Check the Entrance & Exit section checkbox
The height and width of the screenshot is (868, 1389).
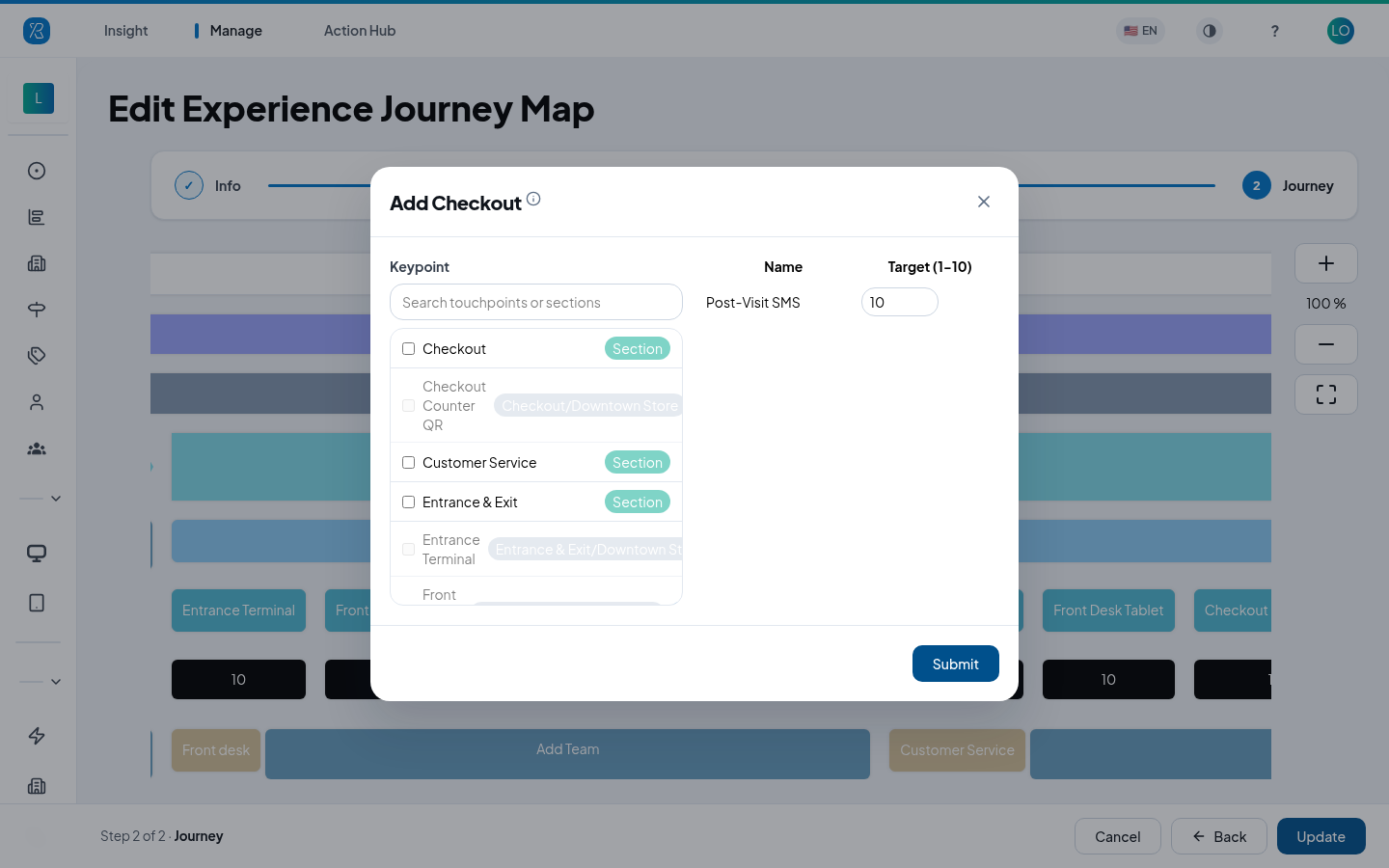[x=409, y=502]
